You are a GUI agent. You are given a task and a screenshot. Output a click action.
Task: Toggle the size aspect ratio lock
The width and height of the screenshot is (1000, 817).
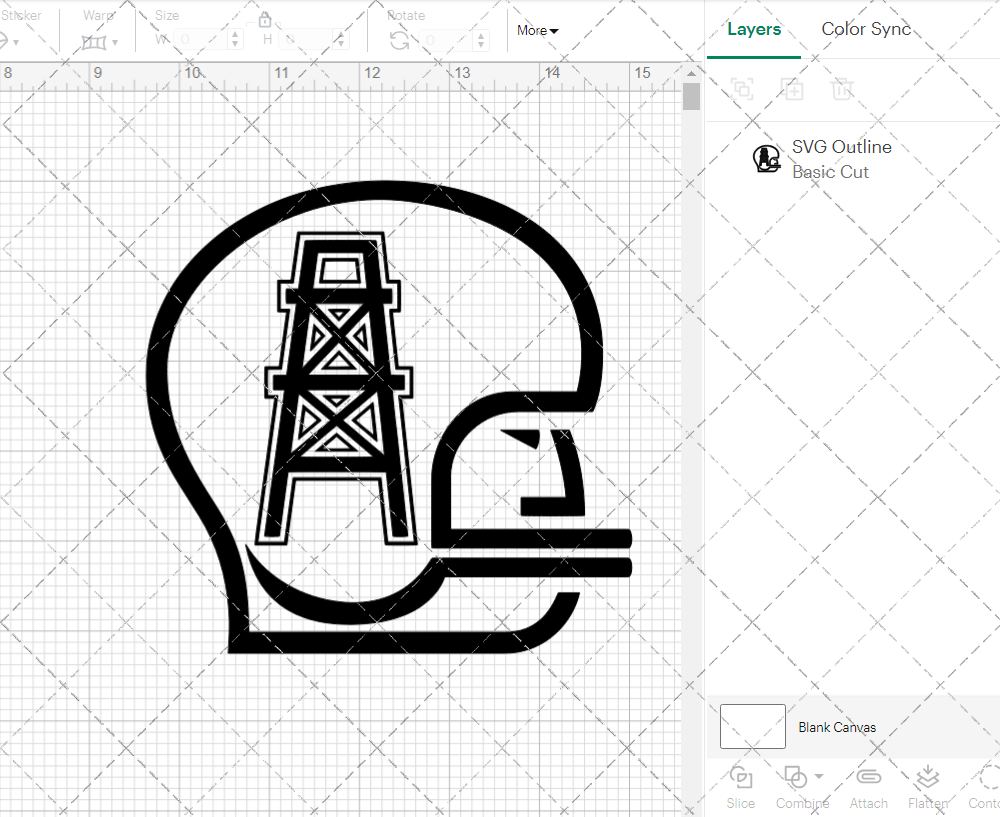(265, 20)
